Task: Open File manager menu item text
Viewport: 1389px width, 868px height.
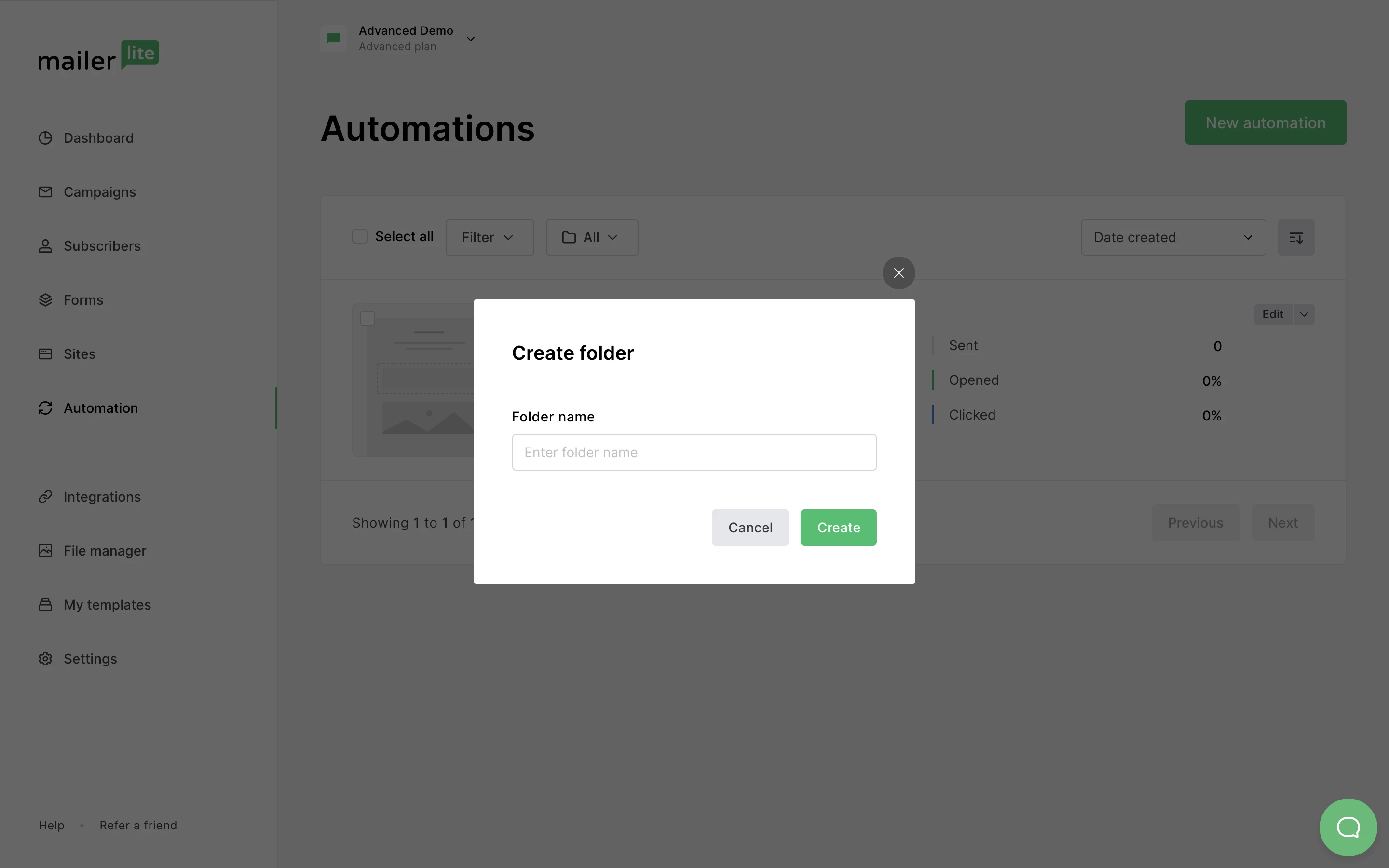Action: [105, 551]
